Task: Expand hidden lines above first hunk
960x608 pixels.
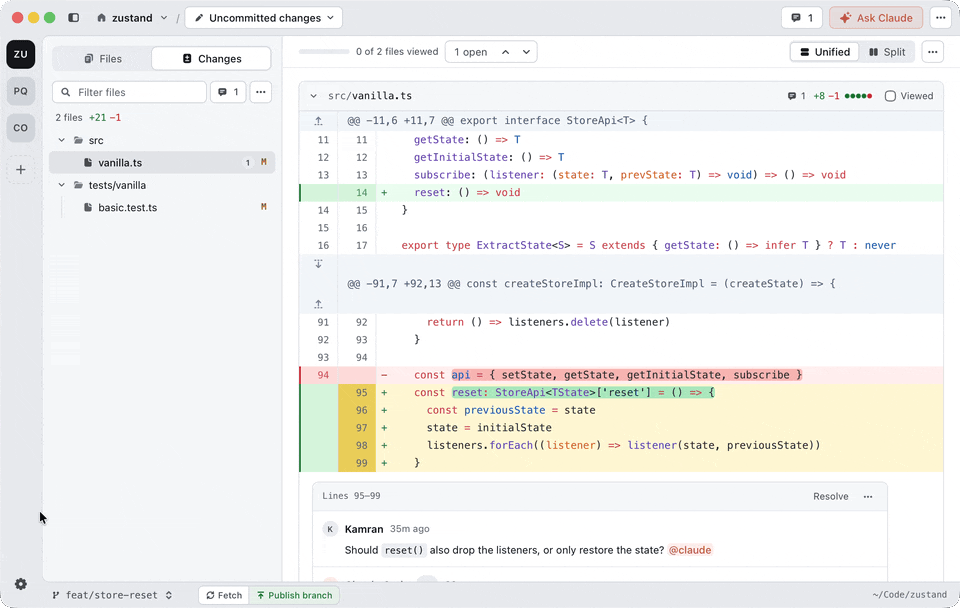Action: tap(318, 121)
